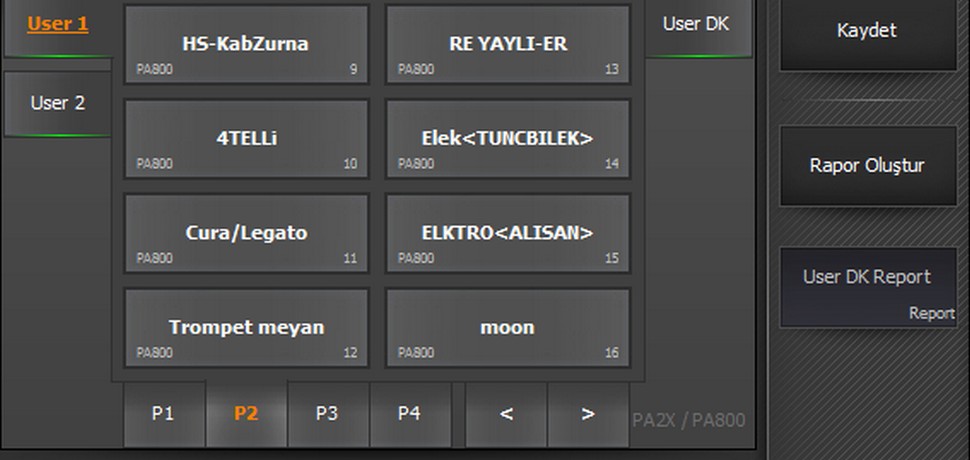Click the previous page arrow button
This screenshot has height=460, width=970.
tap(506, 414)
